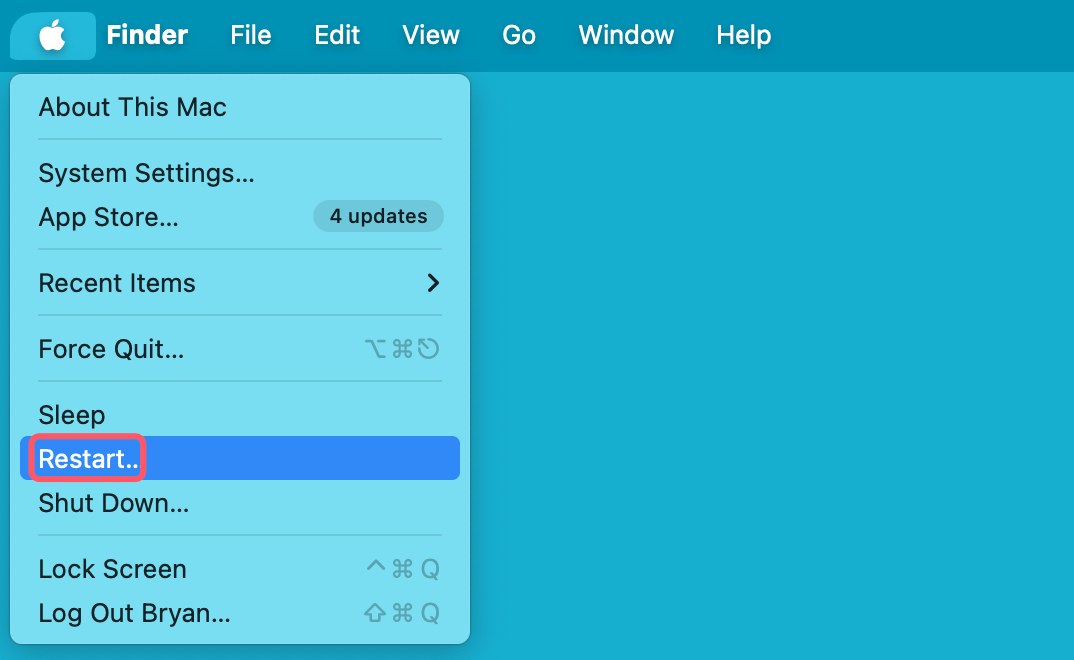Choose Shut Down from the menu
This screenshot has width=1074, height=660.
point(113,503)
